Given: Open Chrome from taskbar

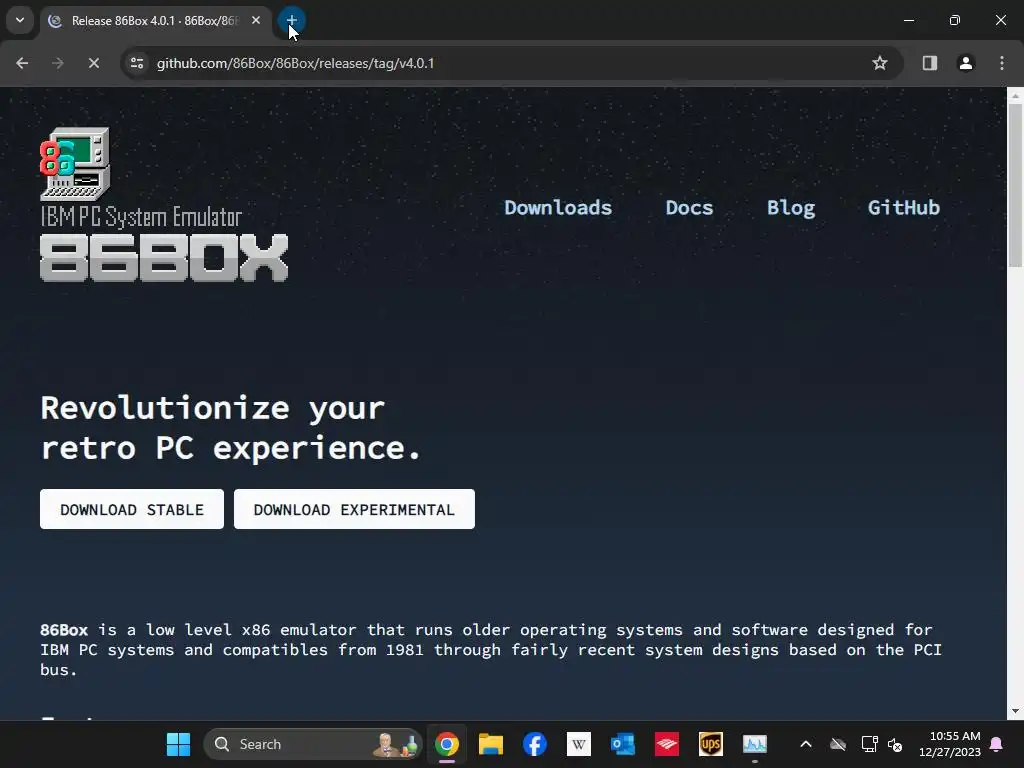Looking at the screenshot, I should tap(447, 744).
